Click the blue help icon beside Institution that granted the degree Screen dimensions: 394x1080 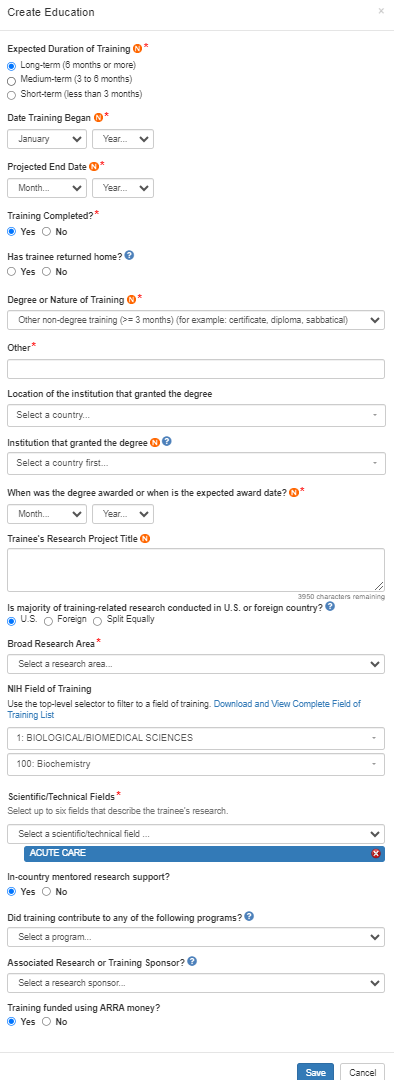click(166, 443)
